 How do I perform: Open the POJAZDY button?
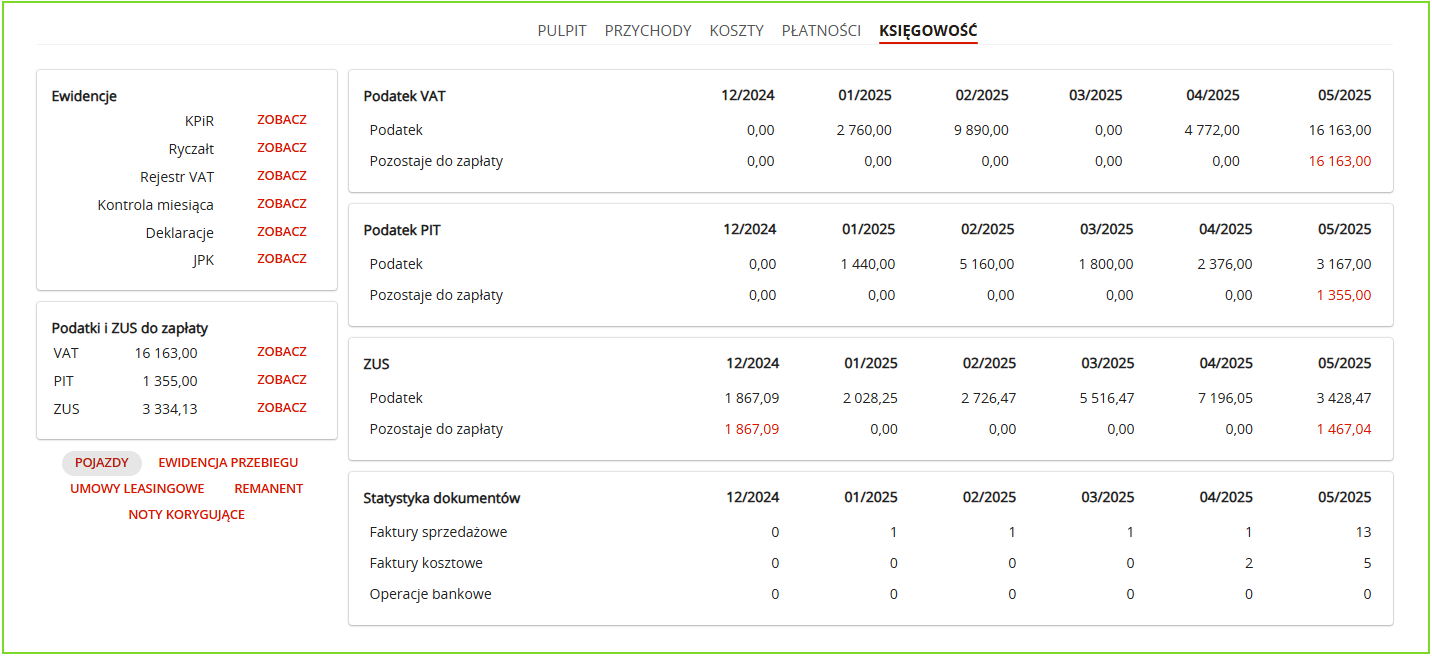102,463
